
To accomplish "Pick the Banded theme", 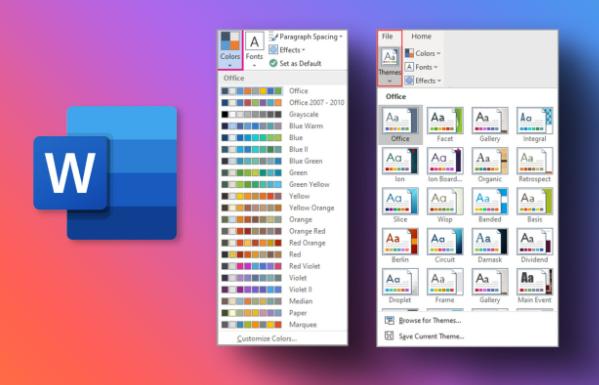I will tap(490, 205).
